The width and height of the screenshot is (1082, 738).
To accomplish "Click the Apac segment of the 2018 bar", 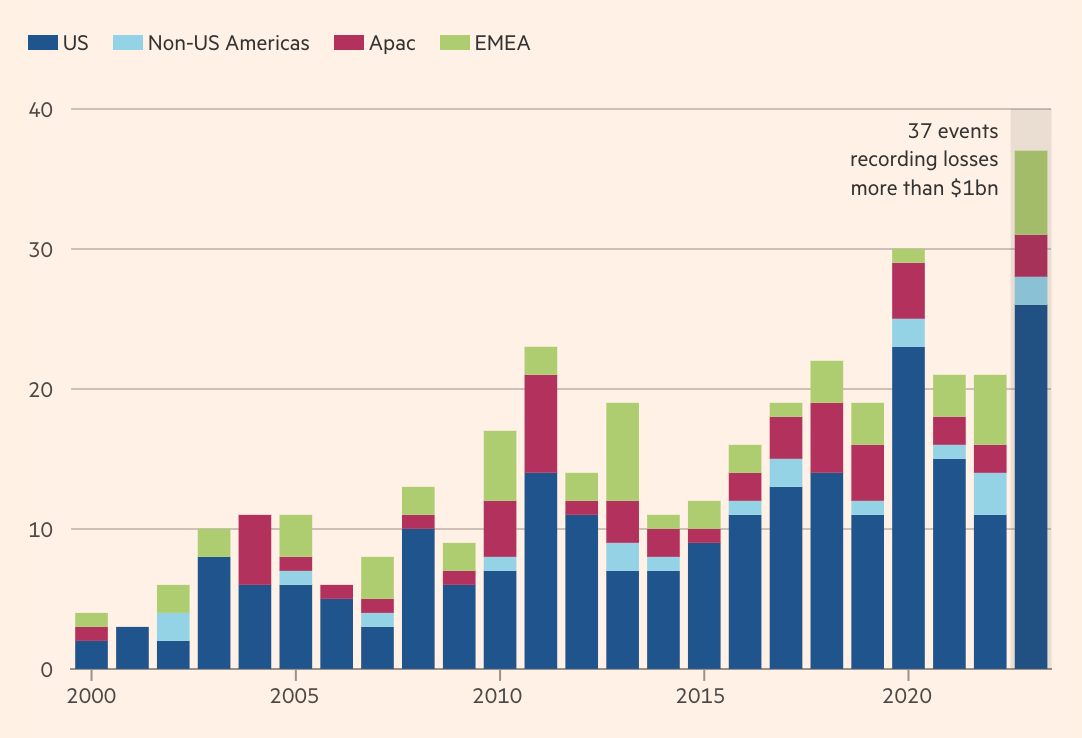I will click(x=827, y=438).
